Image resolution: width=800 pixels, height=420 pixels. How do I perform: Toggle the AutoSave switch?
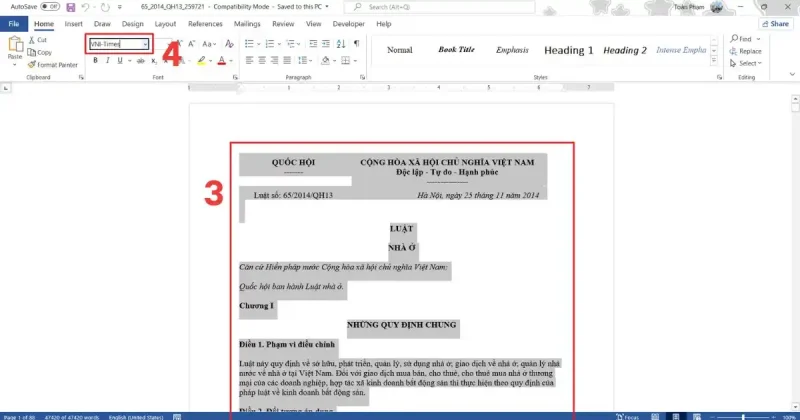(x=50, y=7)
